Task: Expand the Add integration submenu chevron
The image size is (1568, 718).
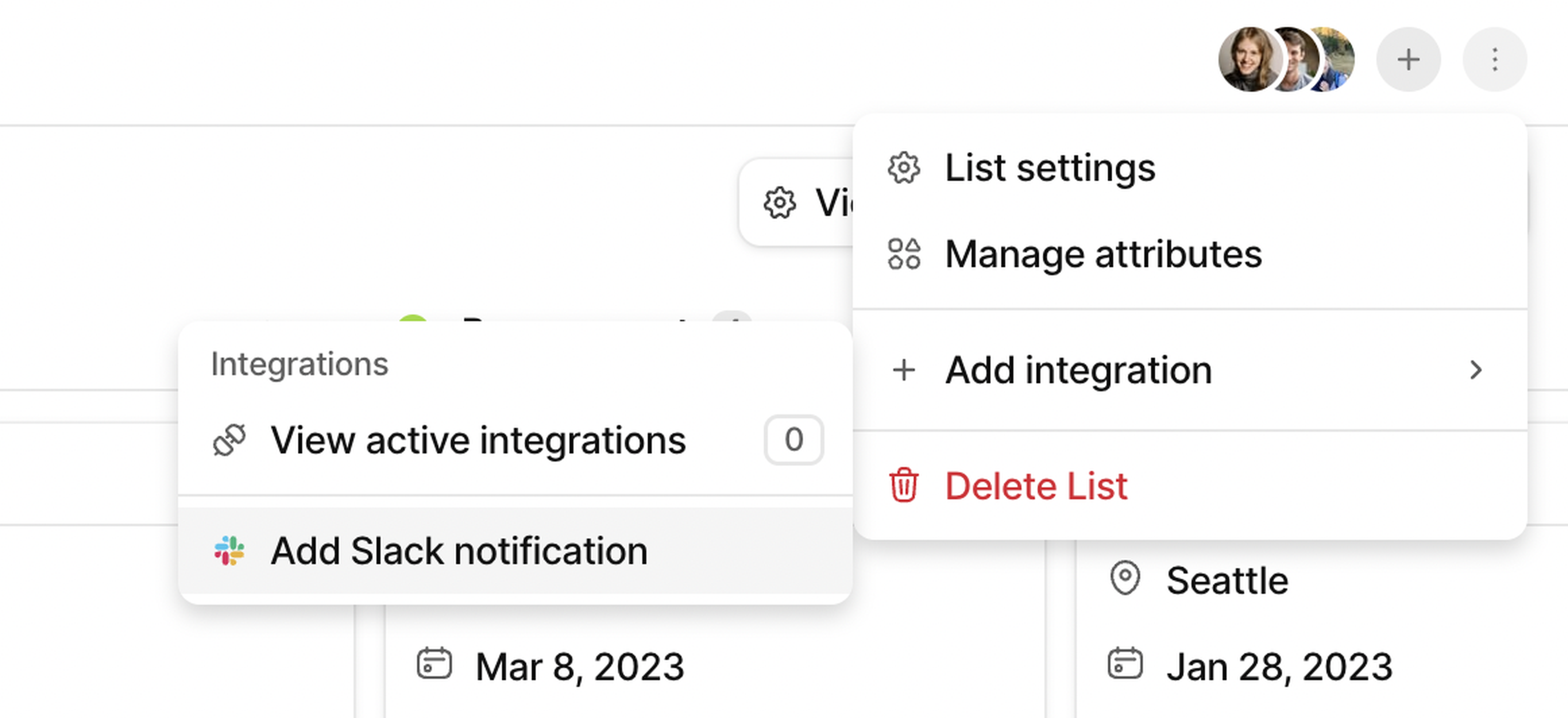Action: [x=1475, y=370]
